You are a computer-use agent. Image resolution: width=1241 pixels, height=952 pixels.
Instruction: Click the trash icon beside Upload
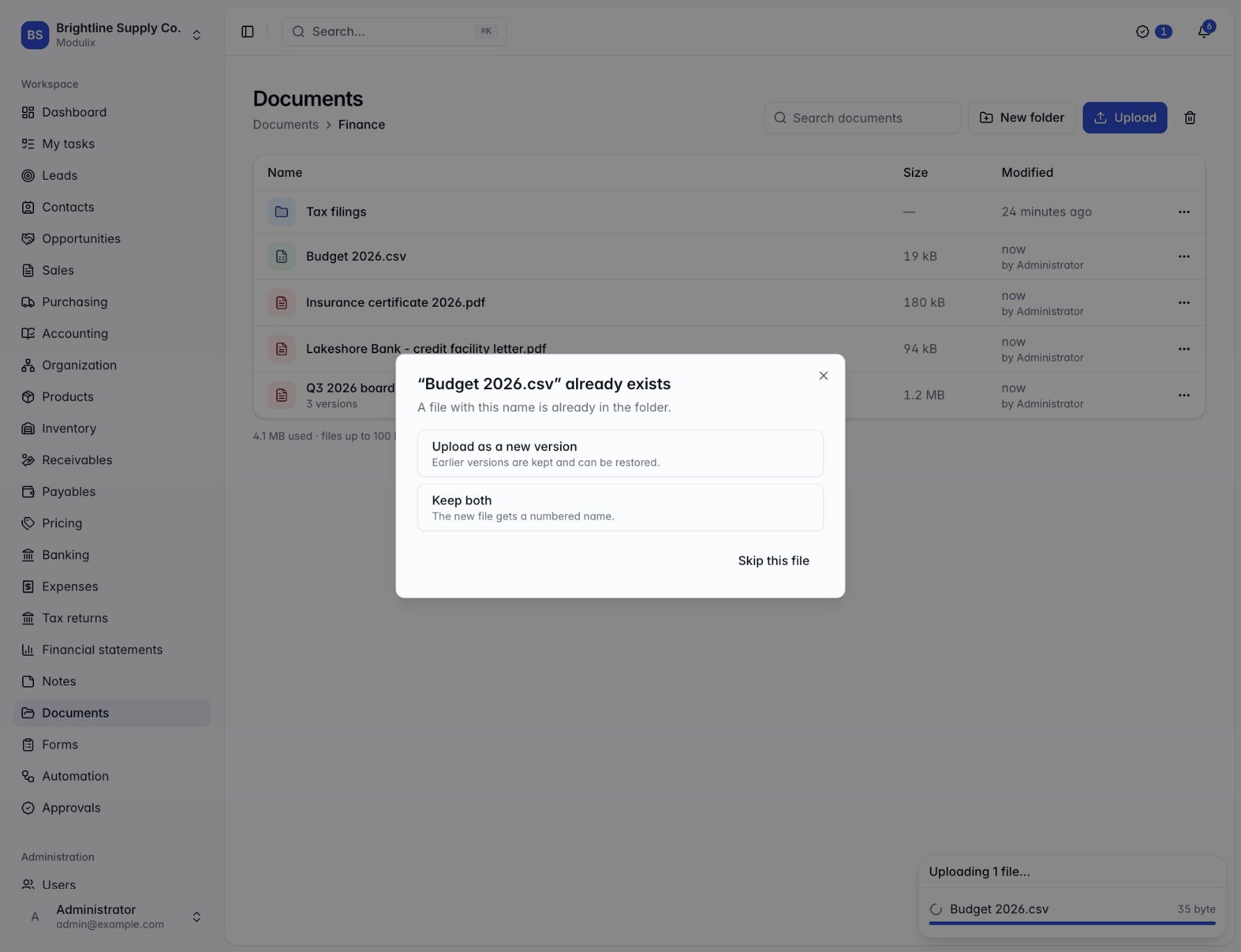point(1190,118)
